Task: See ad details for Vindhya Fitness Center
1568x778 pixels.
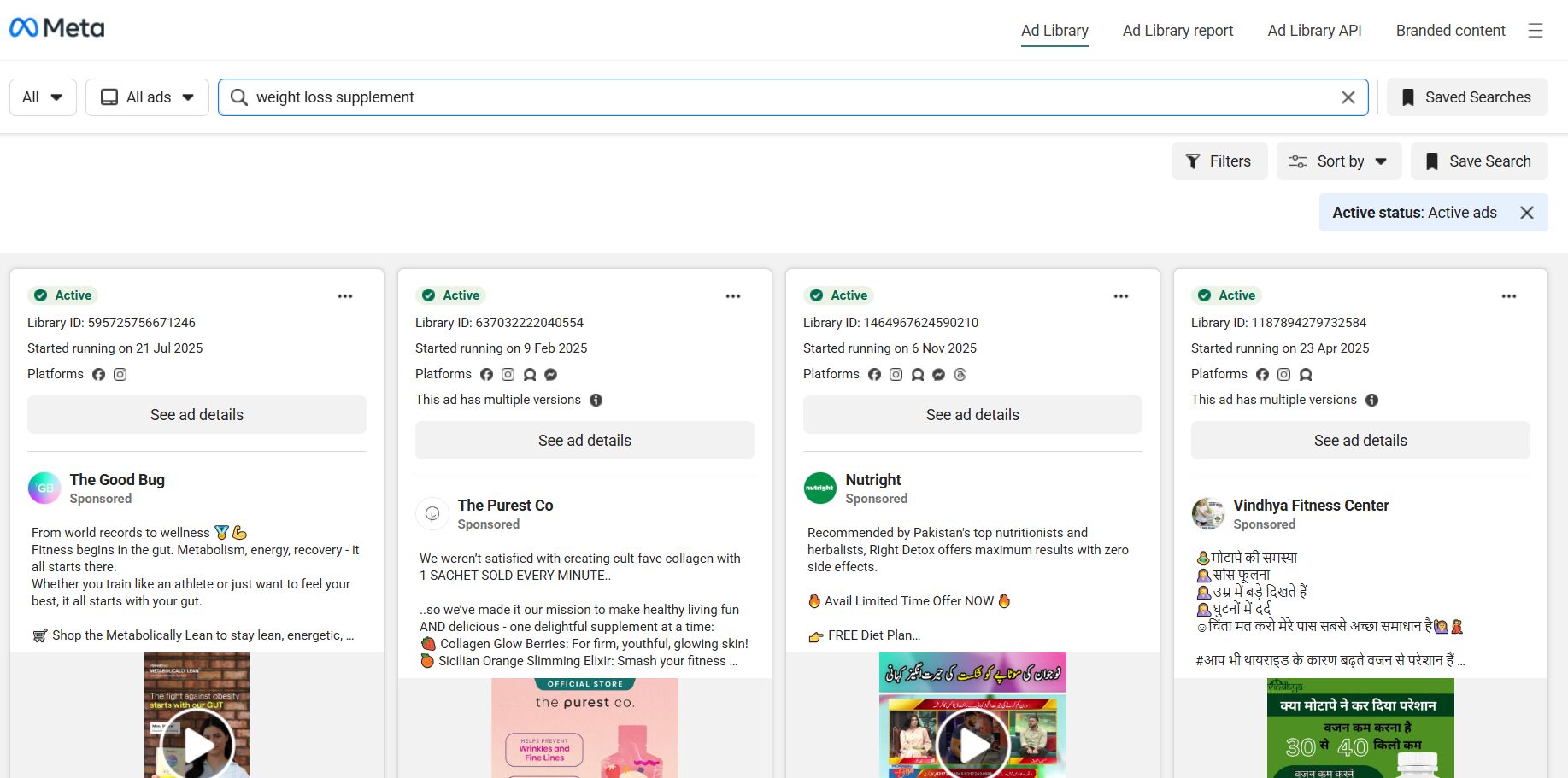Action: [x=1360, y=441]
